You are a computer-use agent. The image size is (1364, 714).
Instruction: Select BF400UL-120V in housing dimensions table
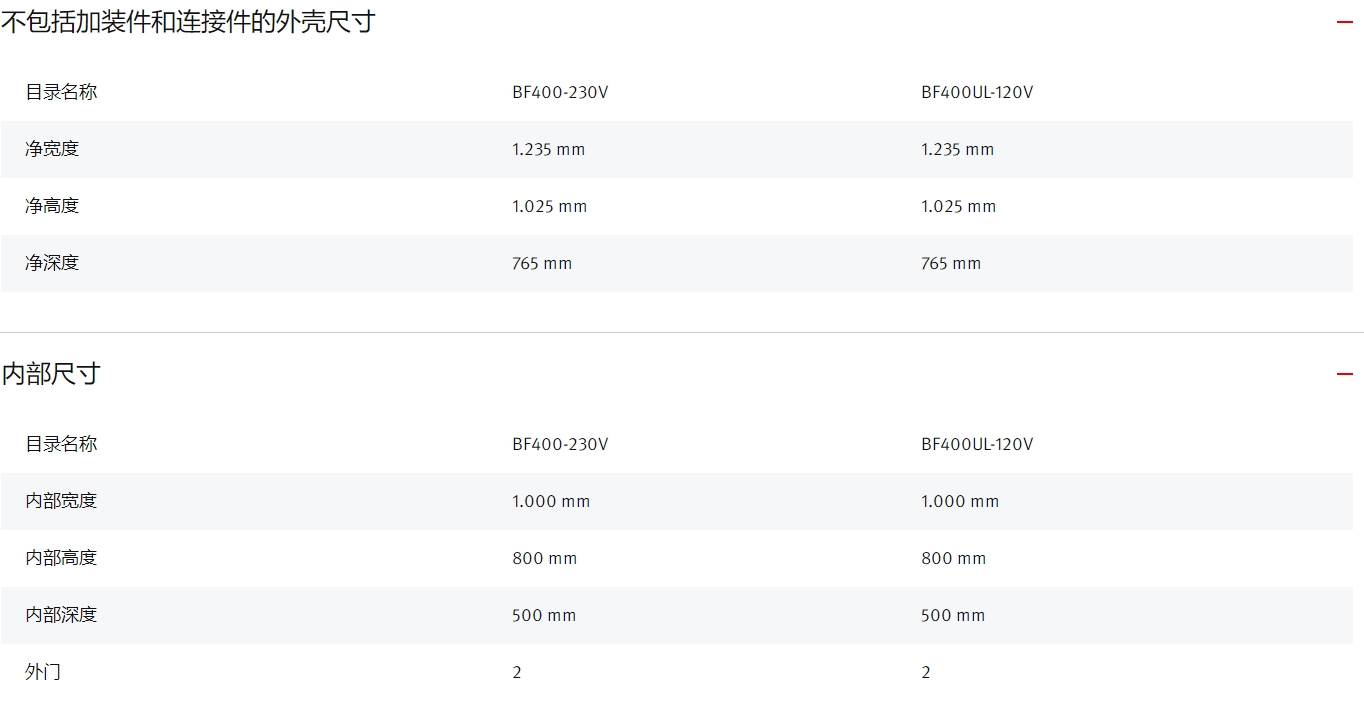pyautogui.click(x=977, y=93)
